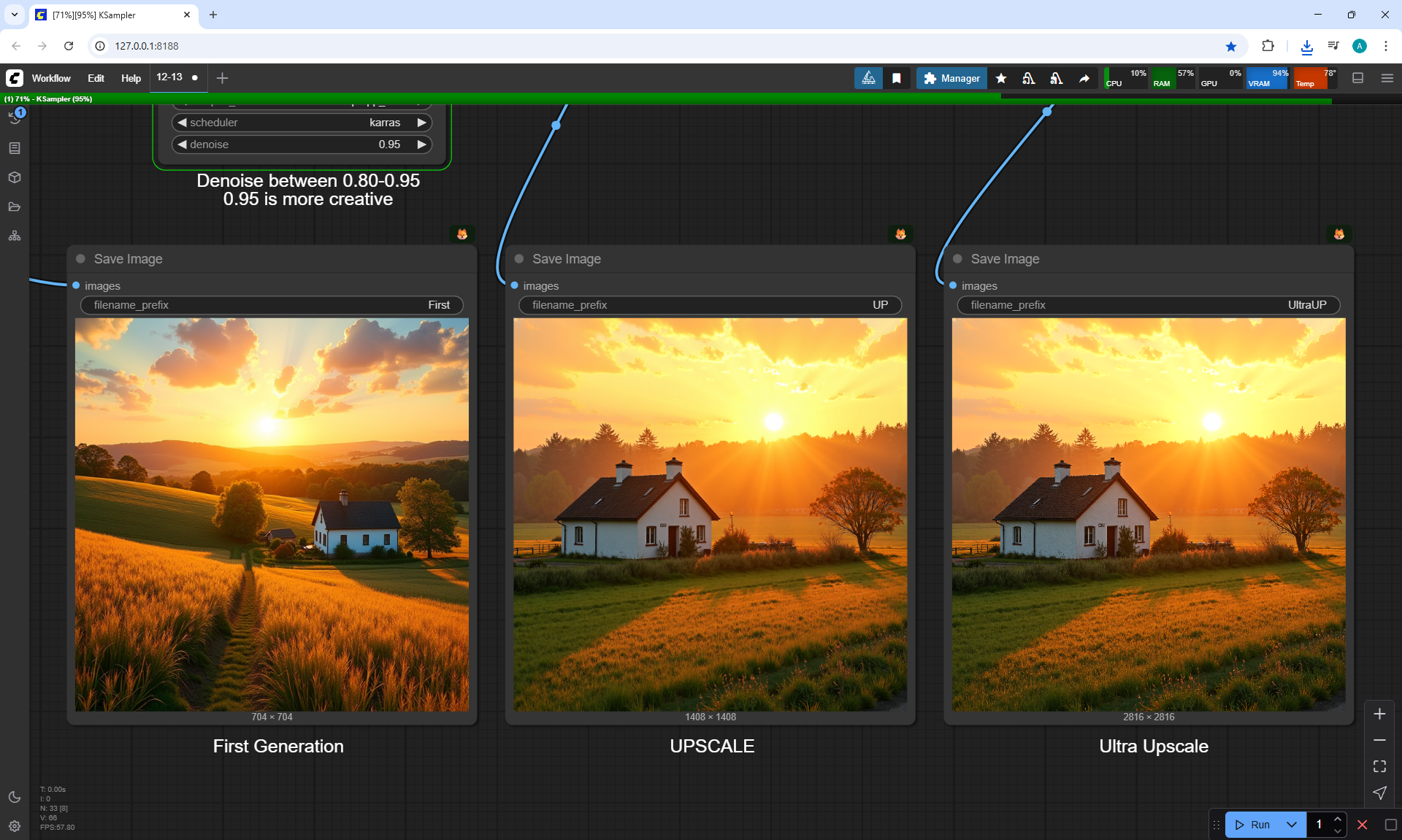Click the share arrow icon in toolbar
This screenshot has width=1402, height=840.
coord(1084,78)
